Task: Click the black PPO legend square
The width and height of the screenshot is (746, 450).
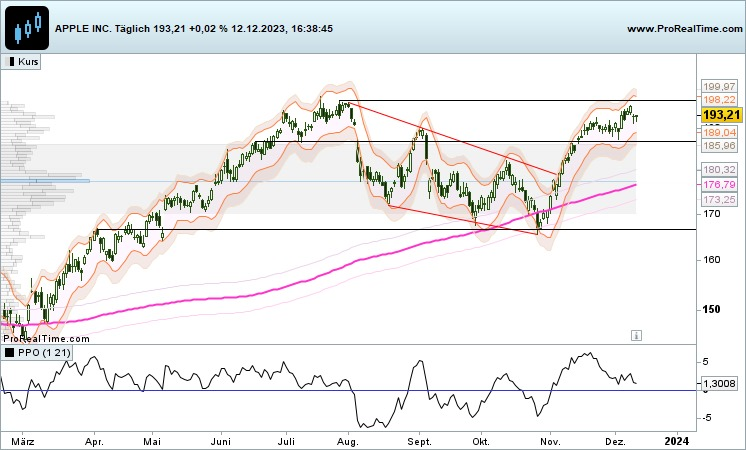Action: 10,352
